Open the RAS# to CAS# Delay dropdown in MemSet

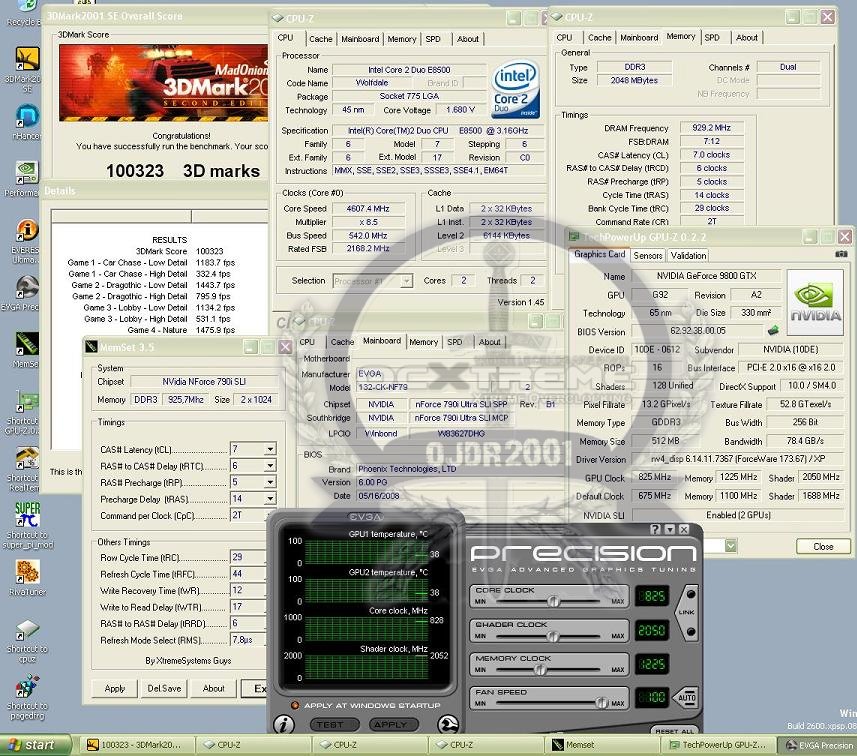(270, 466)
